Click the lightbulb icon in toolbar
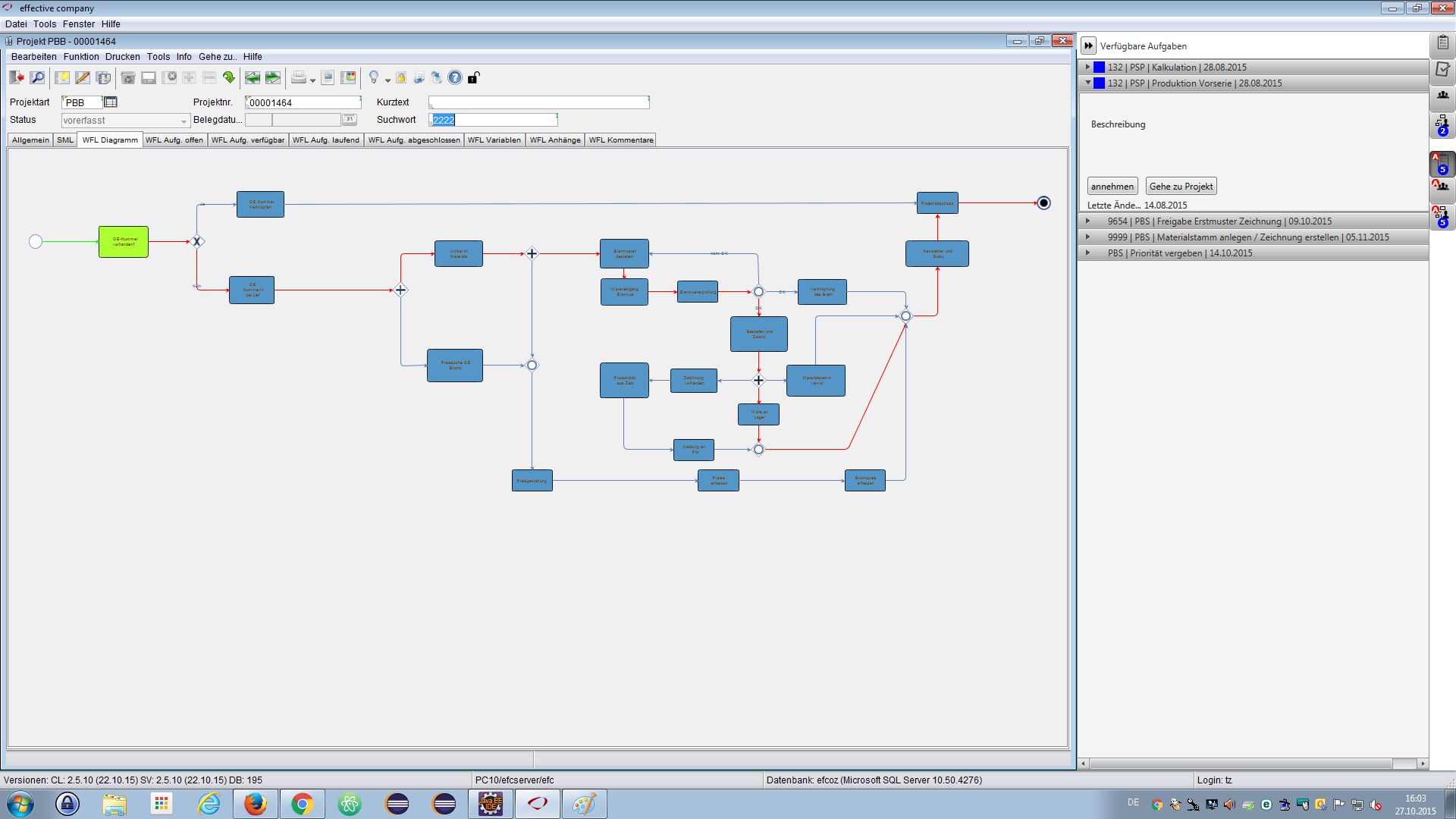Screen dimensions: 1456x819 pyautogui.click(x=373, y=77)
